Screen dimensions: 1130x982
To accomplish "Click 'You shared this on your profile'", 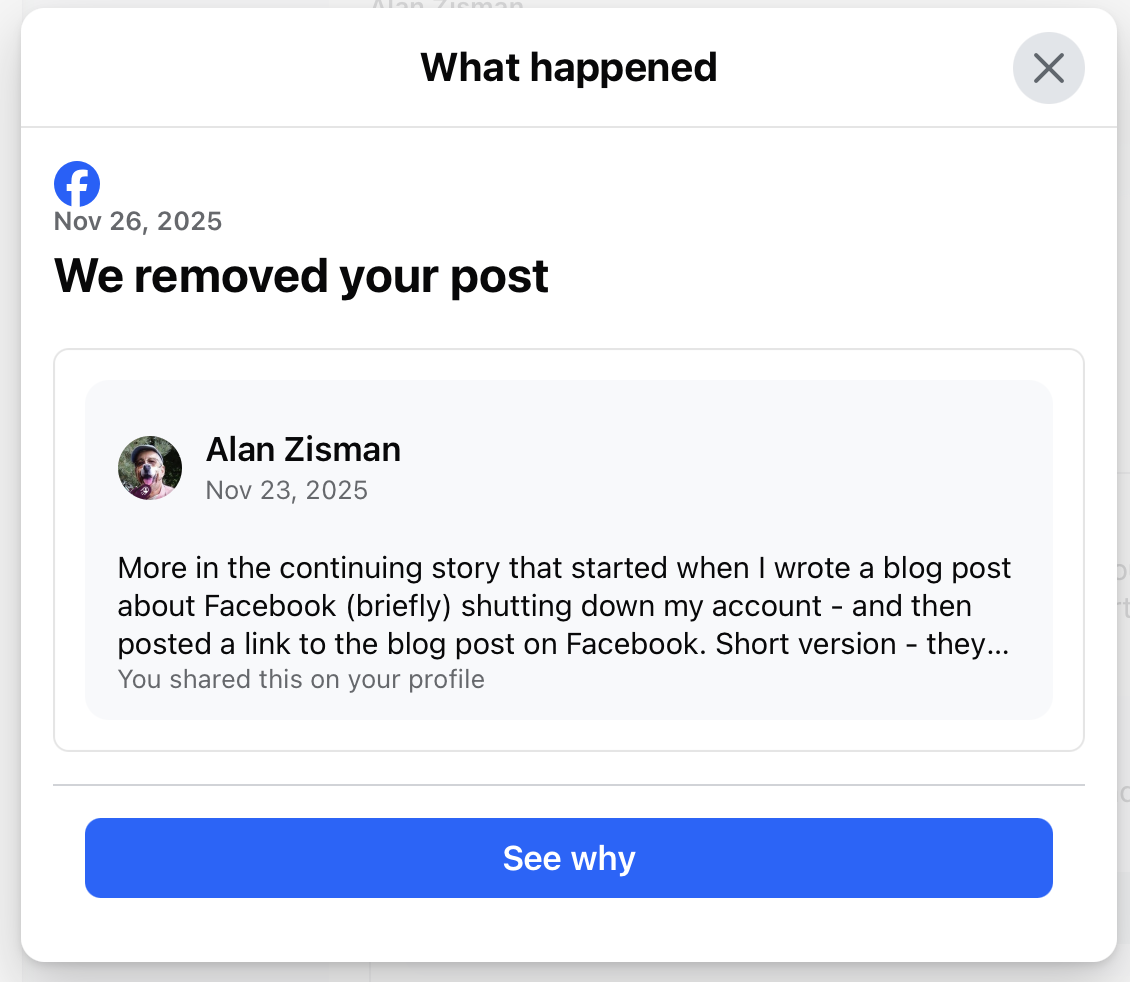I will coord(301,680).
